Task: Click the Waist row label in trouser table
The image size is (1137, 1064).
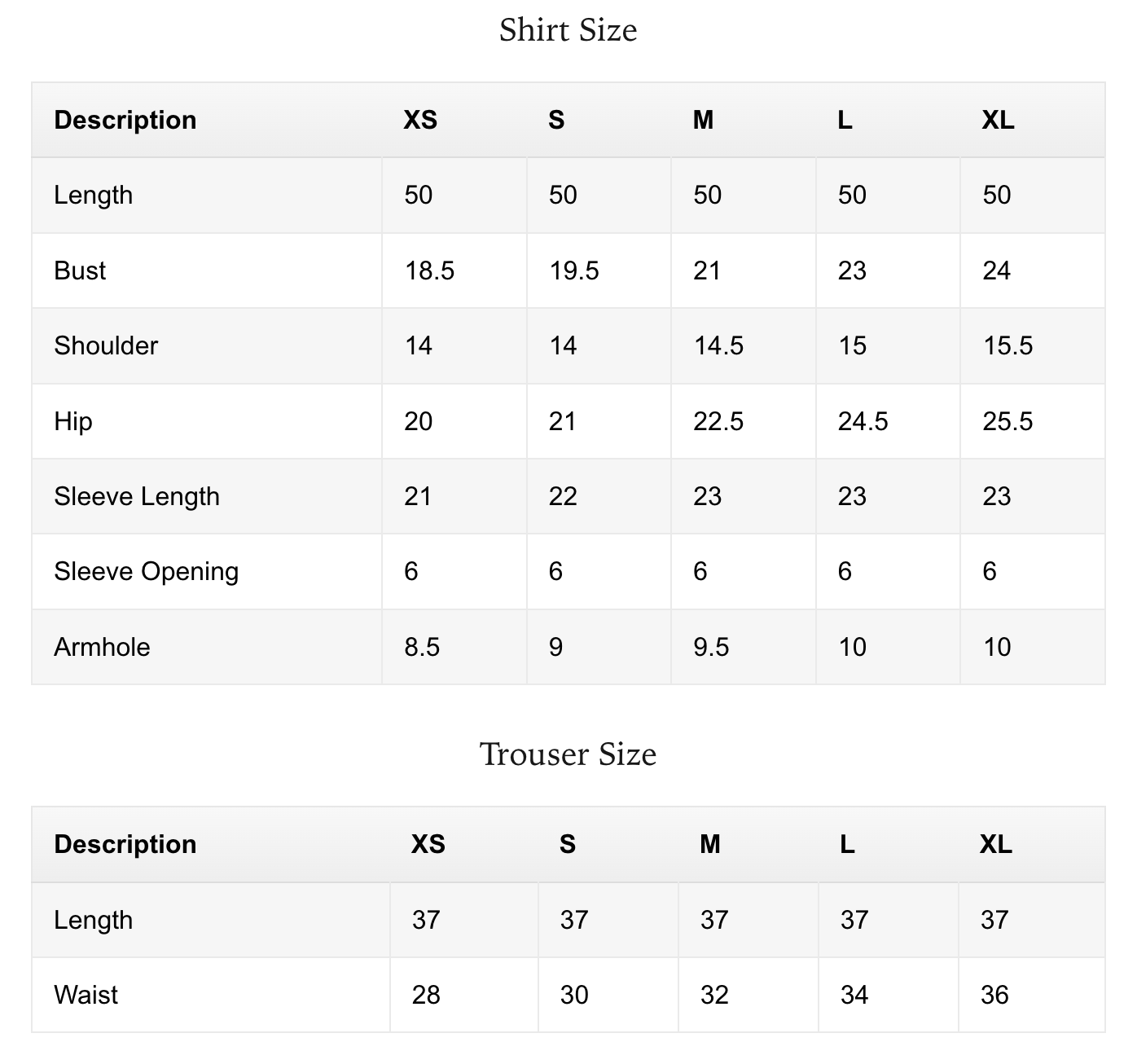Action: [x=86, y=995]
